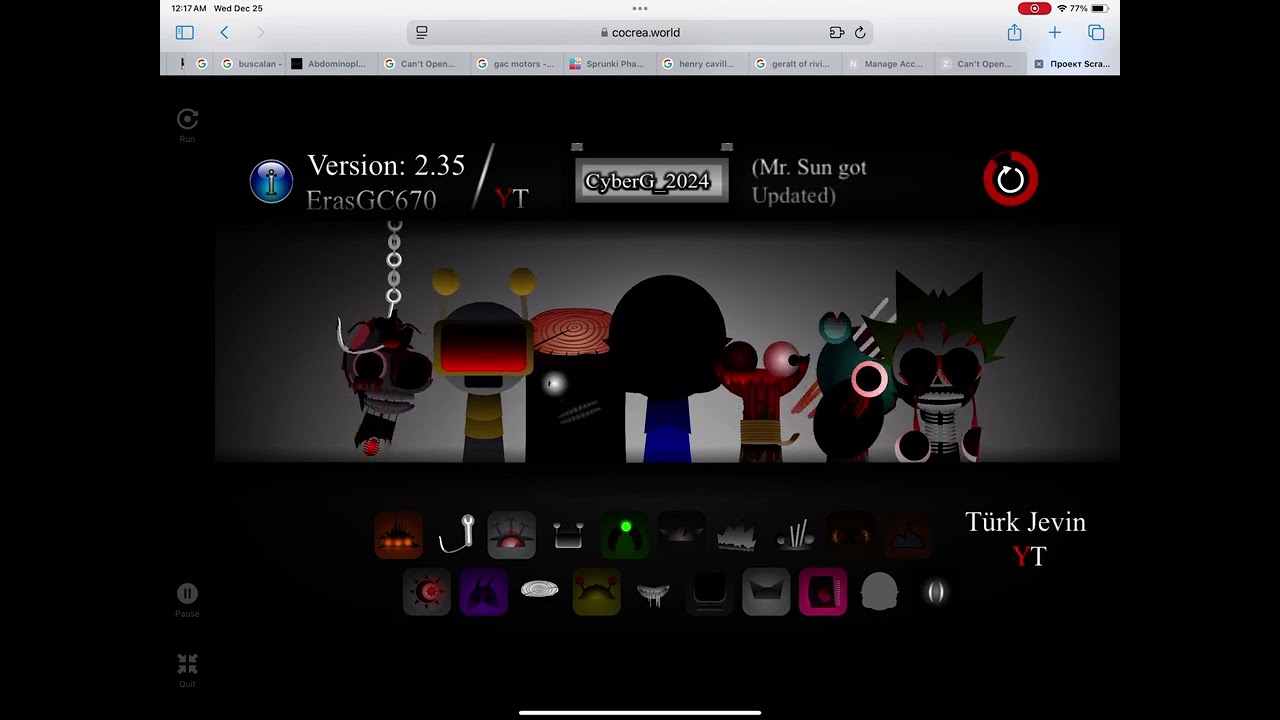This screenshot has width=1280, height=720.
Task: Open the extensions icon in the address bar
Action: coord(837,33)
